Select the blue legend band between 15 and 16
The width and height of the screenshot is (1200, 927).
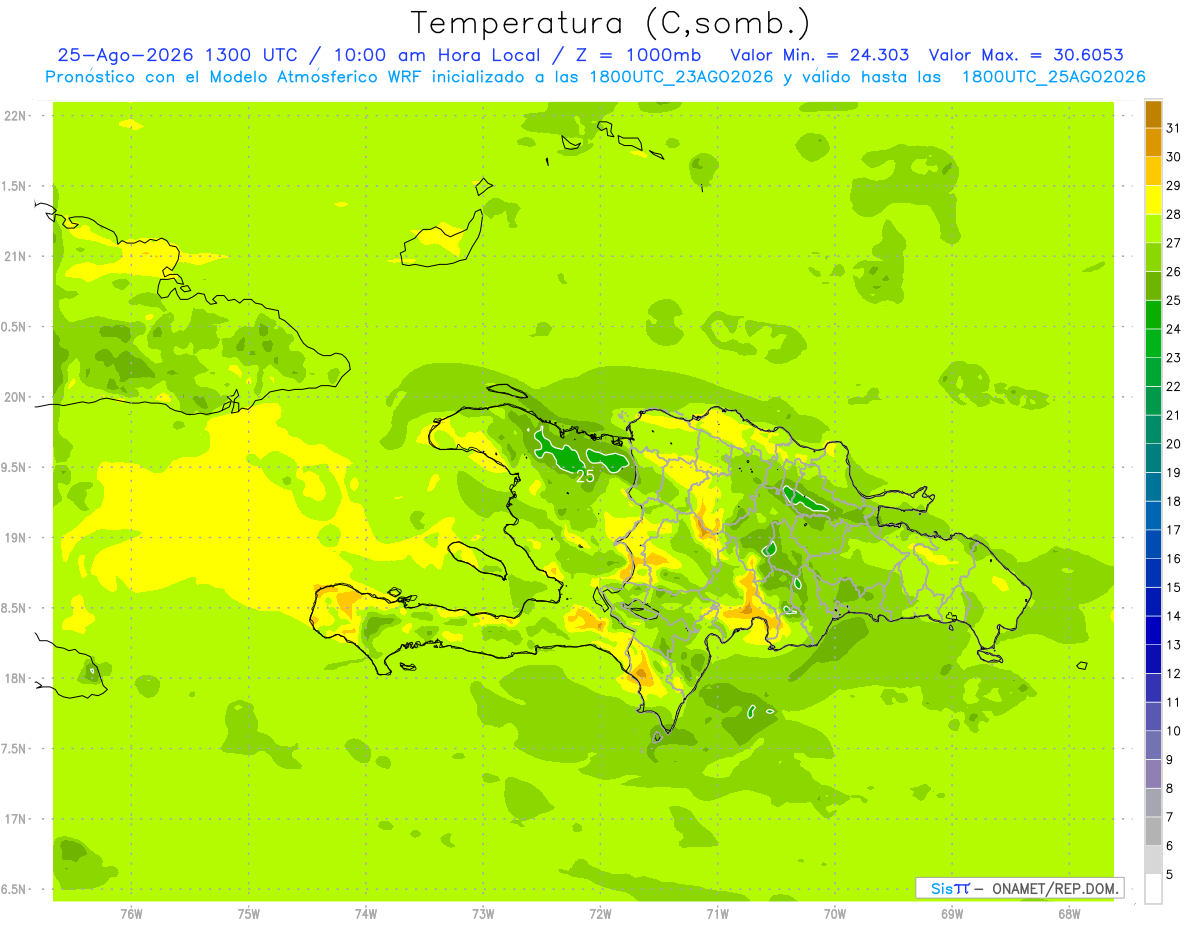coord(1153,572)
